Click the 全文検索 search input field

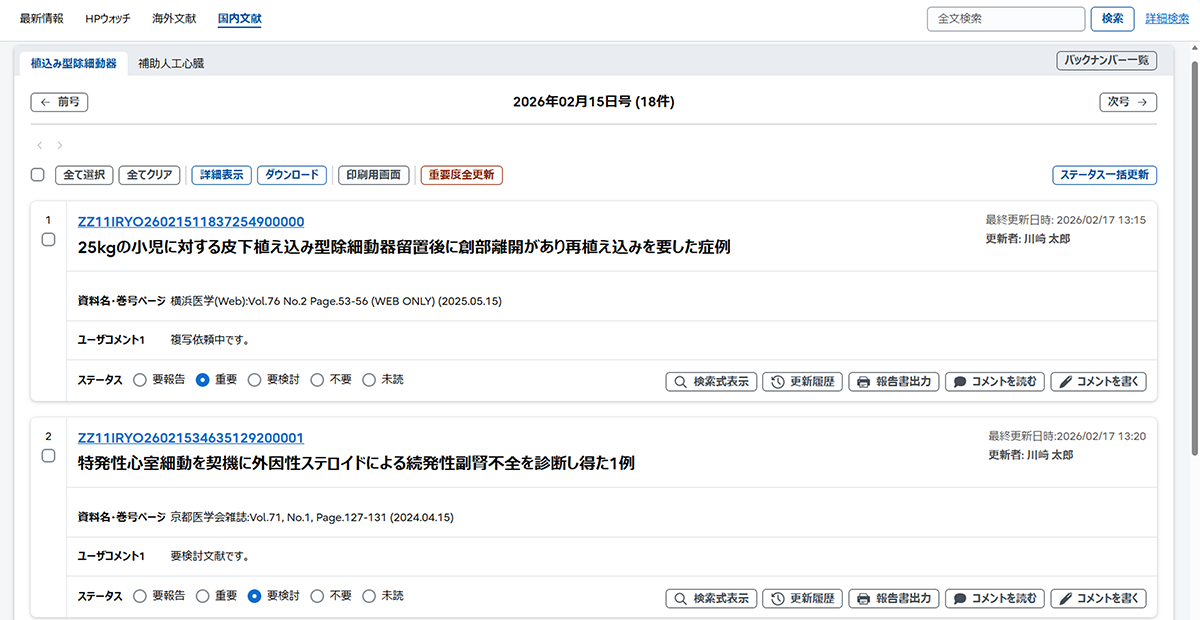point(1005,19)
